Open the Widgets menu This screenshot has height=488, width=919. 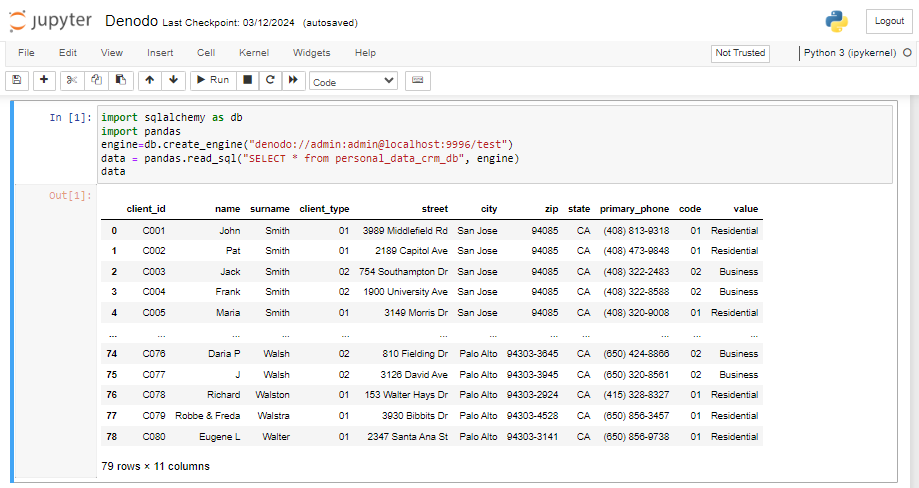coord(311,53)
